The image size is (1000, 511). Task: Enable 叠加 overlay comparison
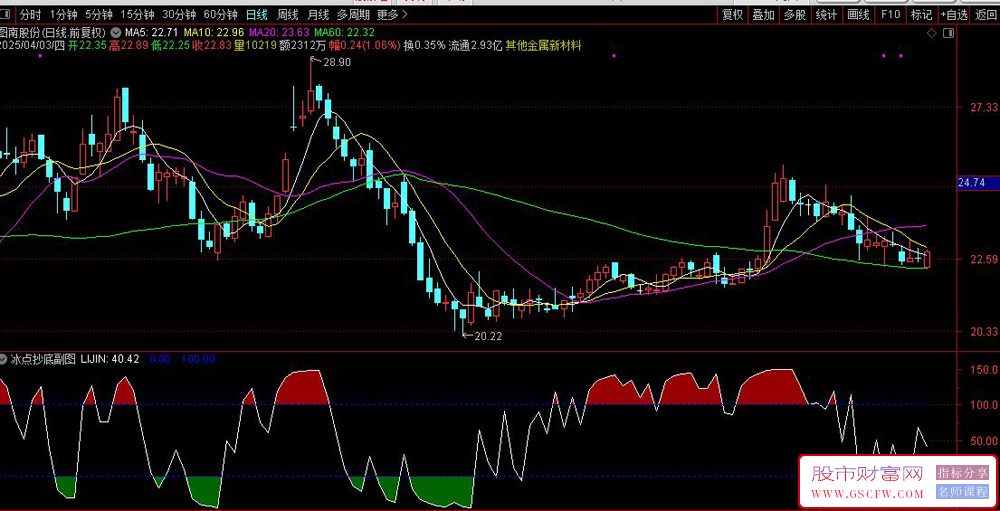coord(763,14)
